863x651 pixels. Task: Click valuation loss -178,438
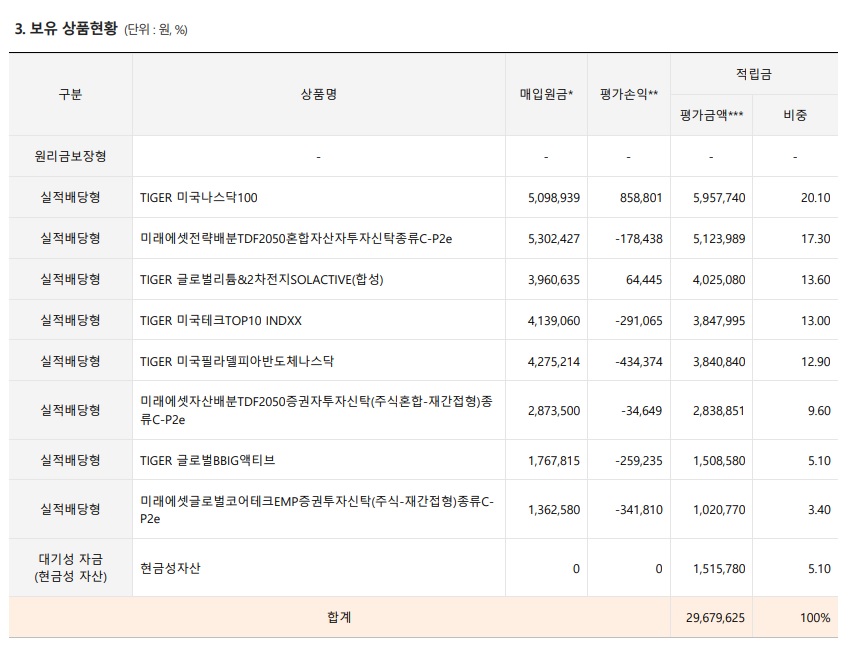point(639,239)
